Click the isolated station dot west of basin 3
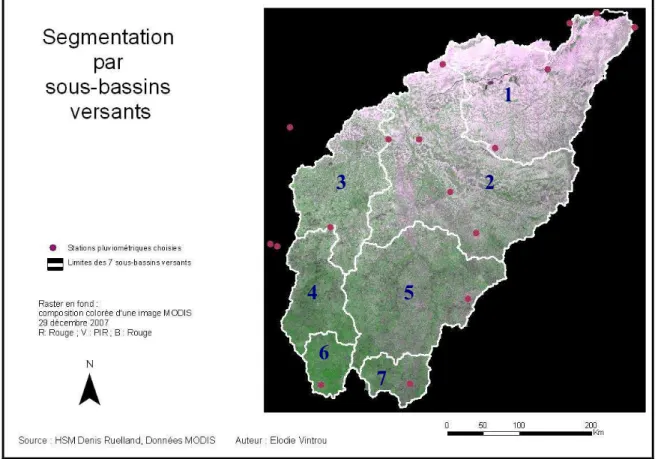This screenshot has width=661, height=459. (x=290, y=127)
